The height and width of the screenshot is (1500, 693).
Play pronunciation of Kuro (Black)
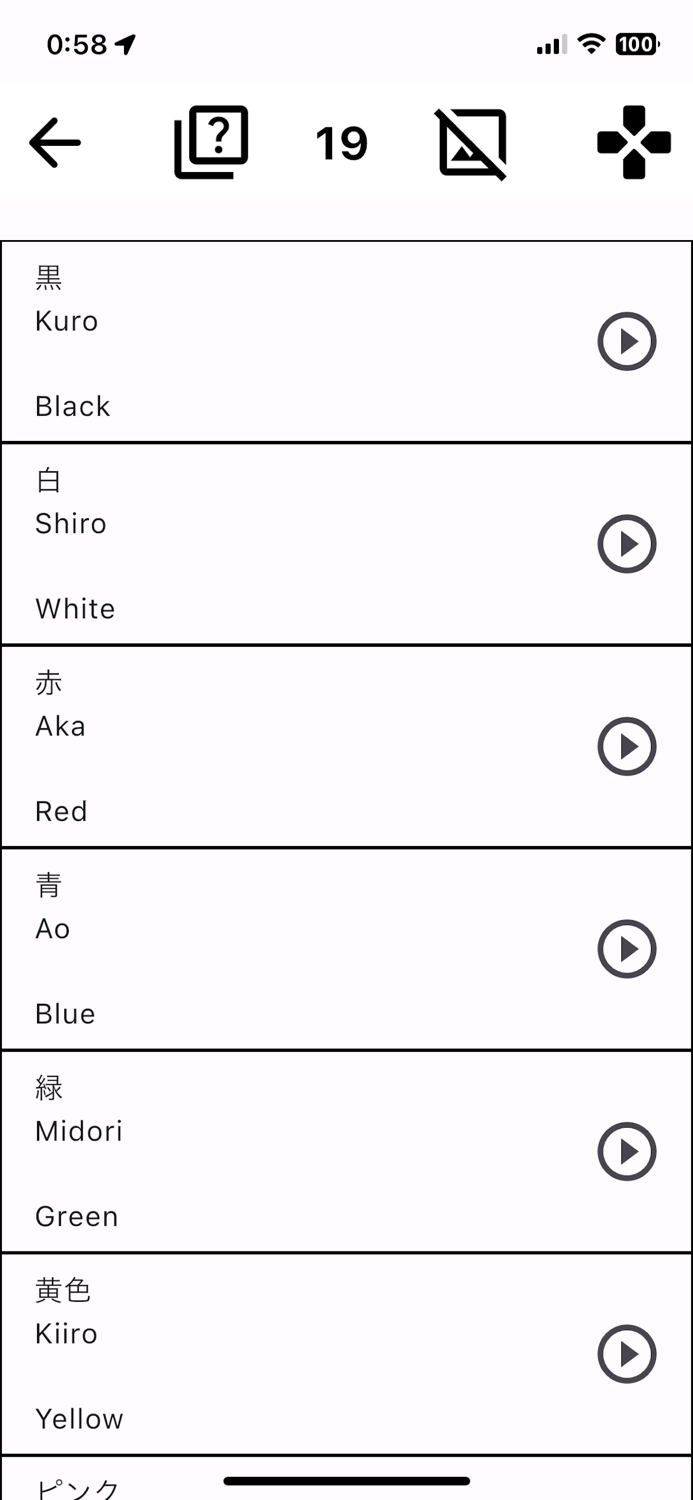coord(627,341)
